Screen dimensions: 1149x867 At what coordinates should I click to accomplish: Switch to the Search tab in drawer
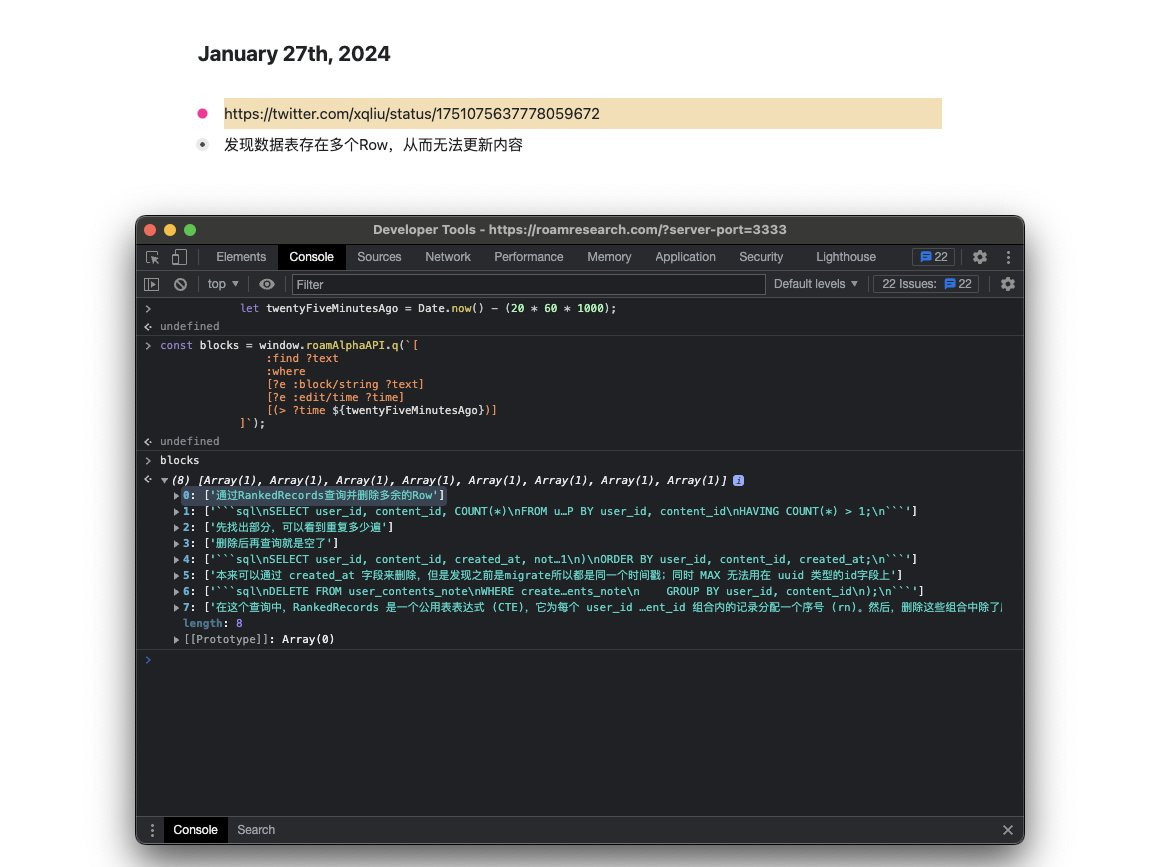(256, 830)
